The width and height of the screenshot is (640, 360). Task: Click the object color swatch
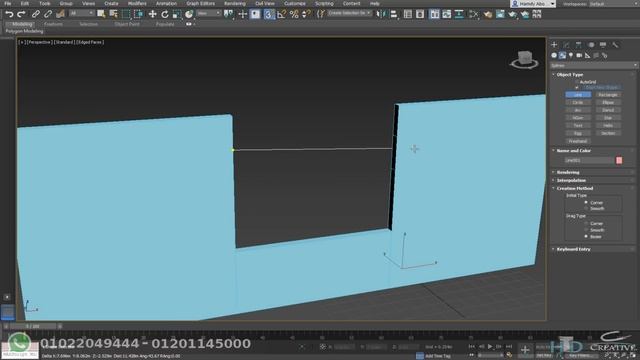tap(619, 160)
